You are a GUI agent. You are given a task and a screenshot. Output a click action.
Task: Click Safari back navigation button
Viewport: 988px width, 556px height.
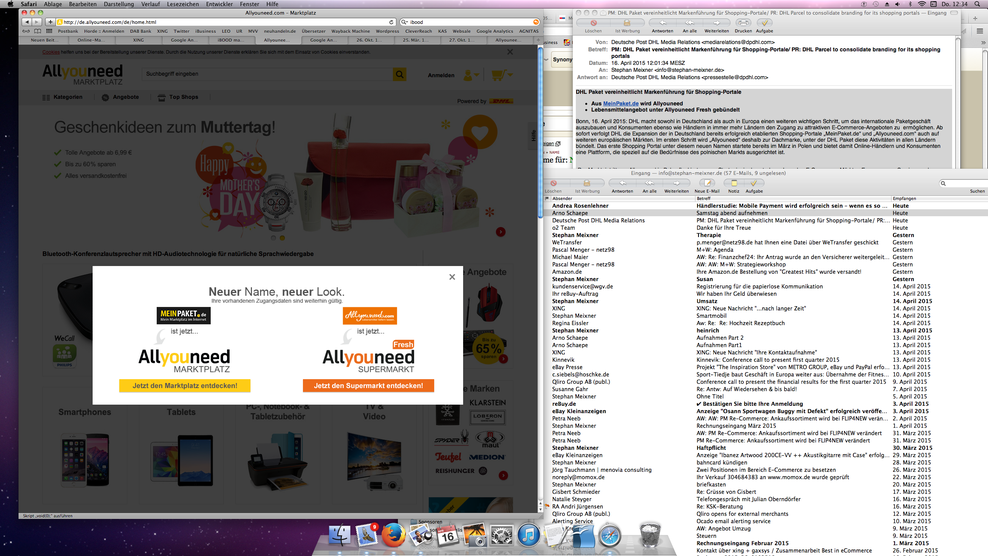(x=26, y=22)
